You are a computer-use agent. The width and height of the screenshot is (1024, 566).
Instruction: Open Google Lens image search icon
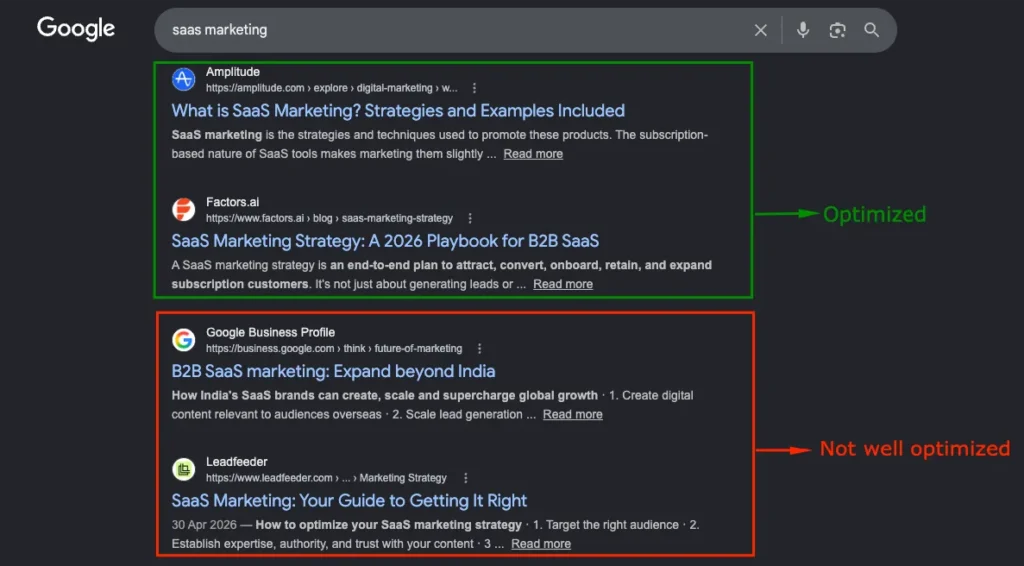837,30
